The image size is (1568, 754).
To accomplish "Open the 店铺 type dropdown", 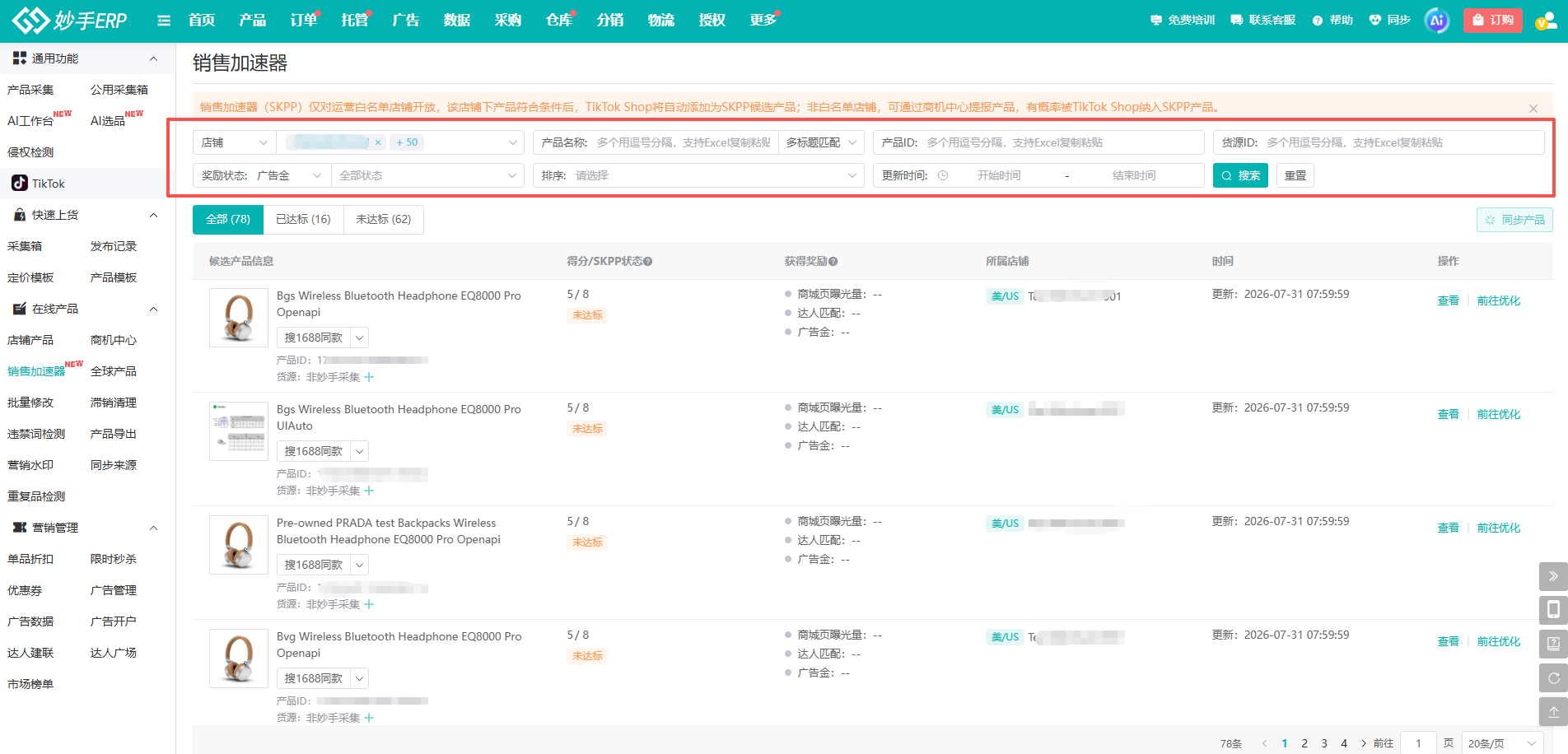I will pyautogui.click(x=235, y=142).
